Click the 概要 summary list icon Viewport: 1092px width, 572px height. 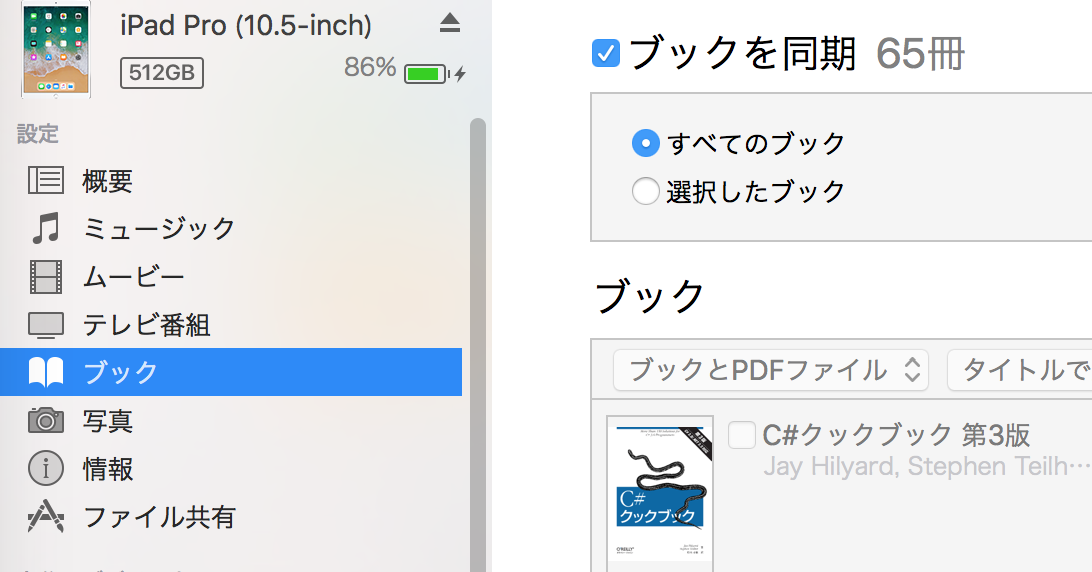pyautogui.click(x=46, y=180)
